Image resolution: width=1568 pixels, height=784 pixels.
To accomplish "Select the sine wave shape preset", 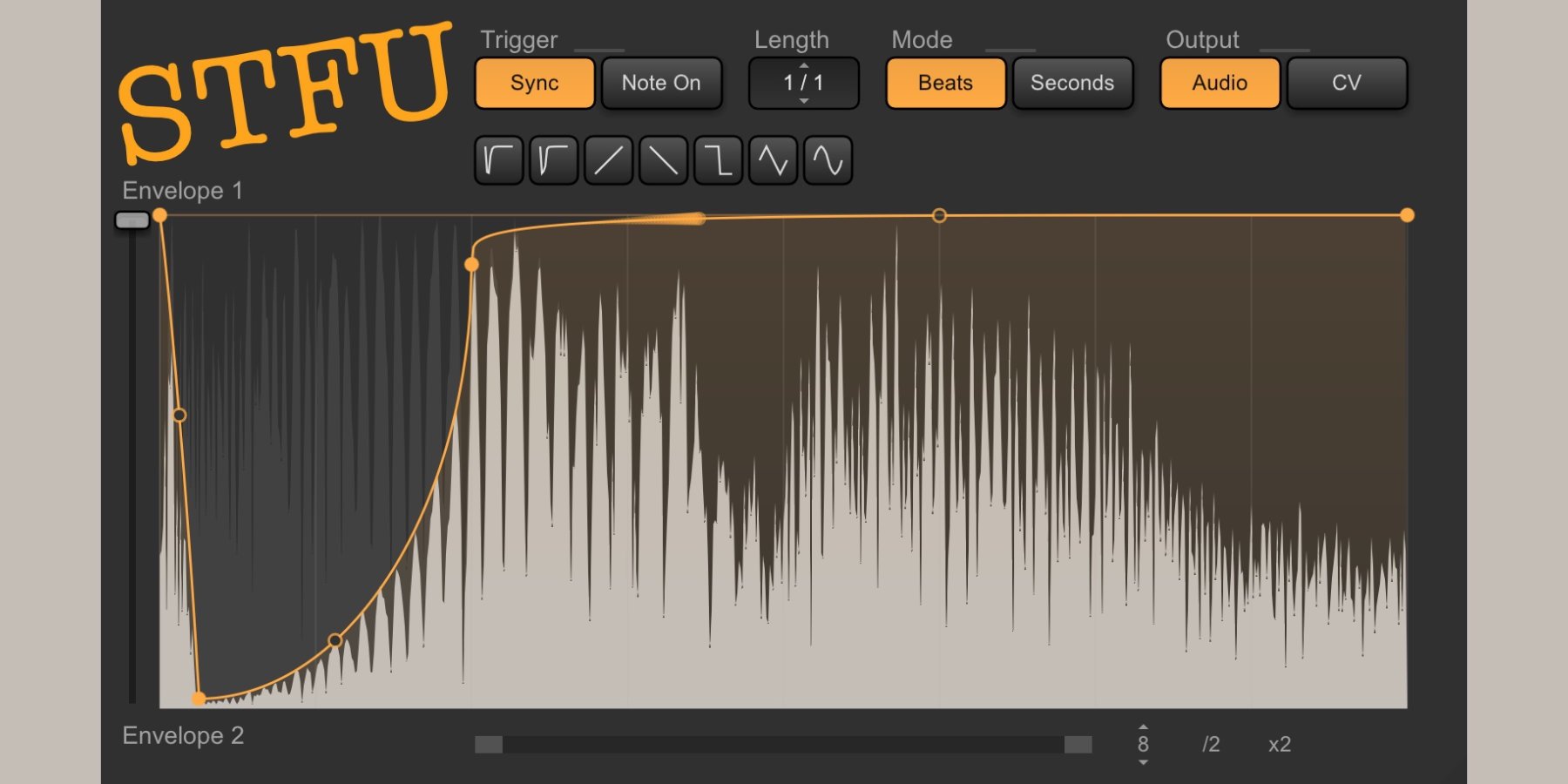I will (828, 160).
